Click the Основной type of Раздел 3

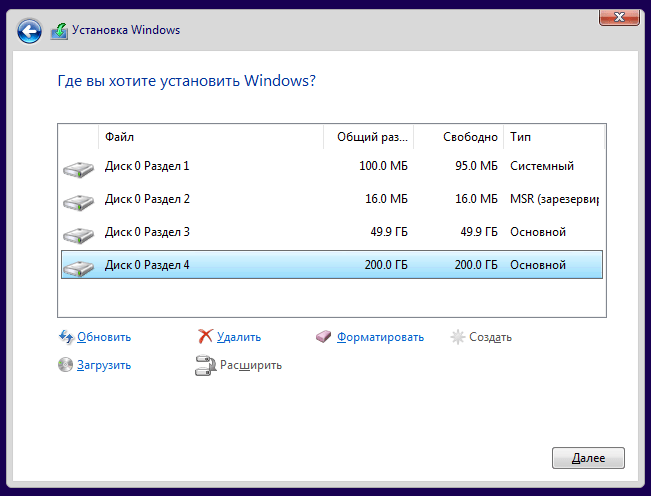click(x=538, y=232)
